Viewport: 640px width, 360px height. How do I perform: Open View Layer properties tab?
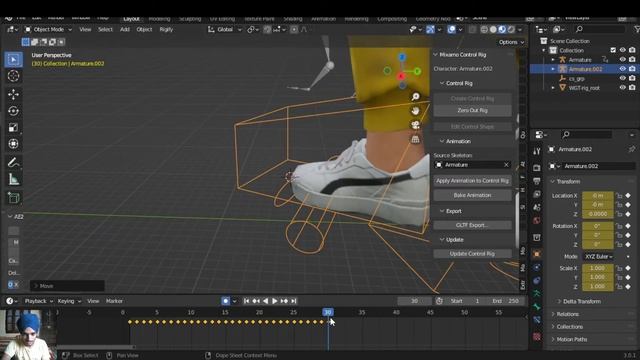[537, 194]
